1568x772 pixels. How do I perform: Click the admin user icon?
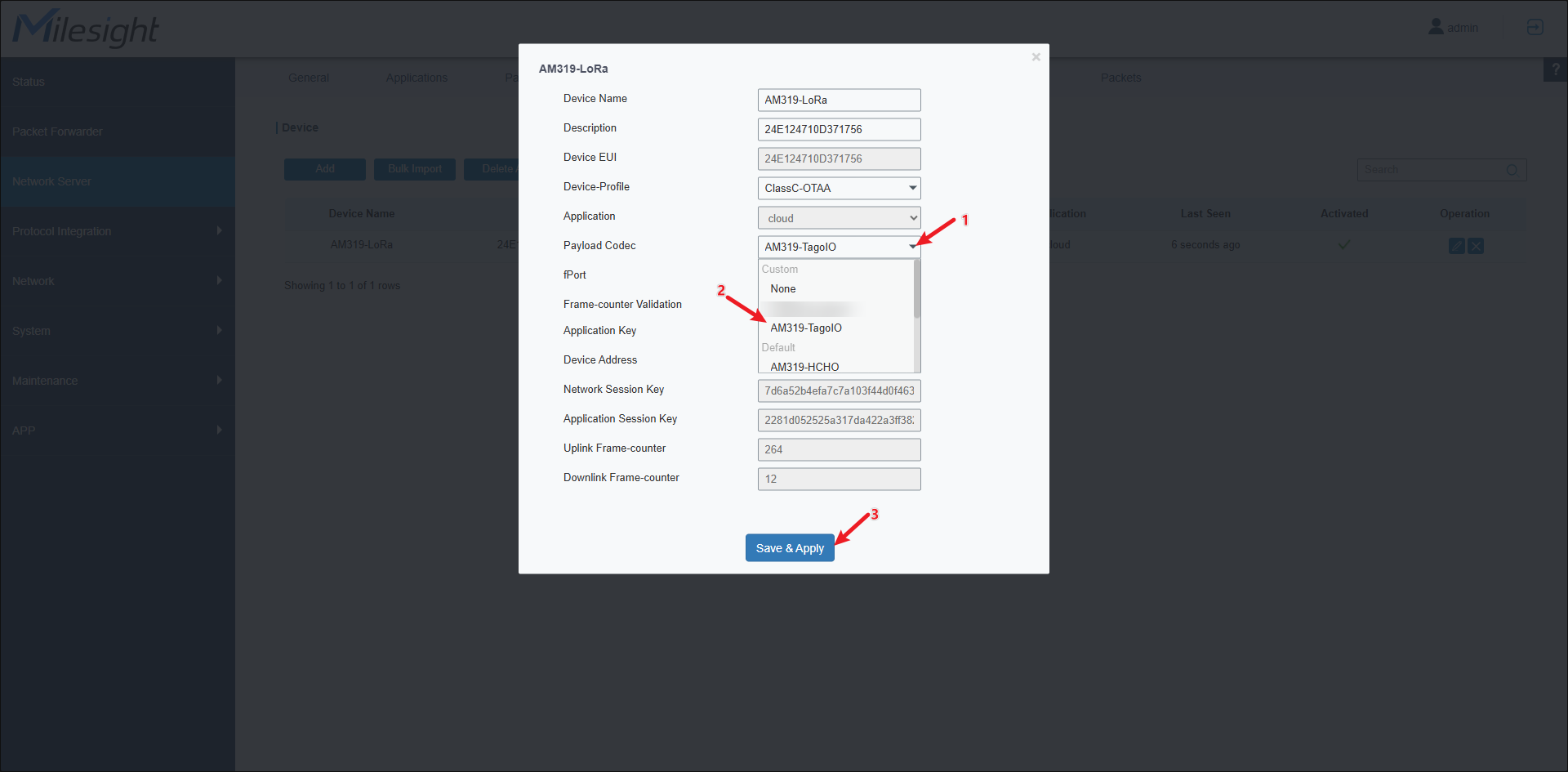click(1436, 27)
